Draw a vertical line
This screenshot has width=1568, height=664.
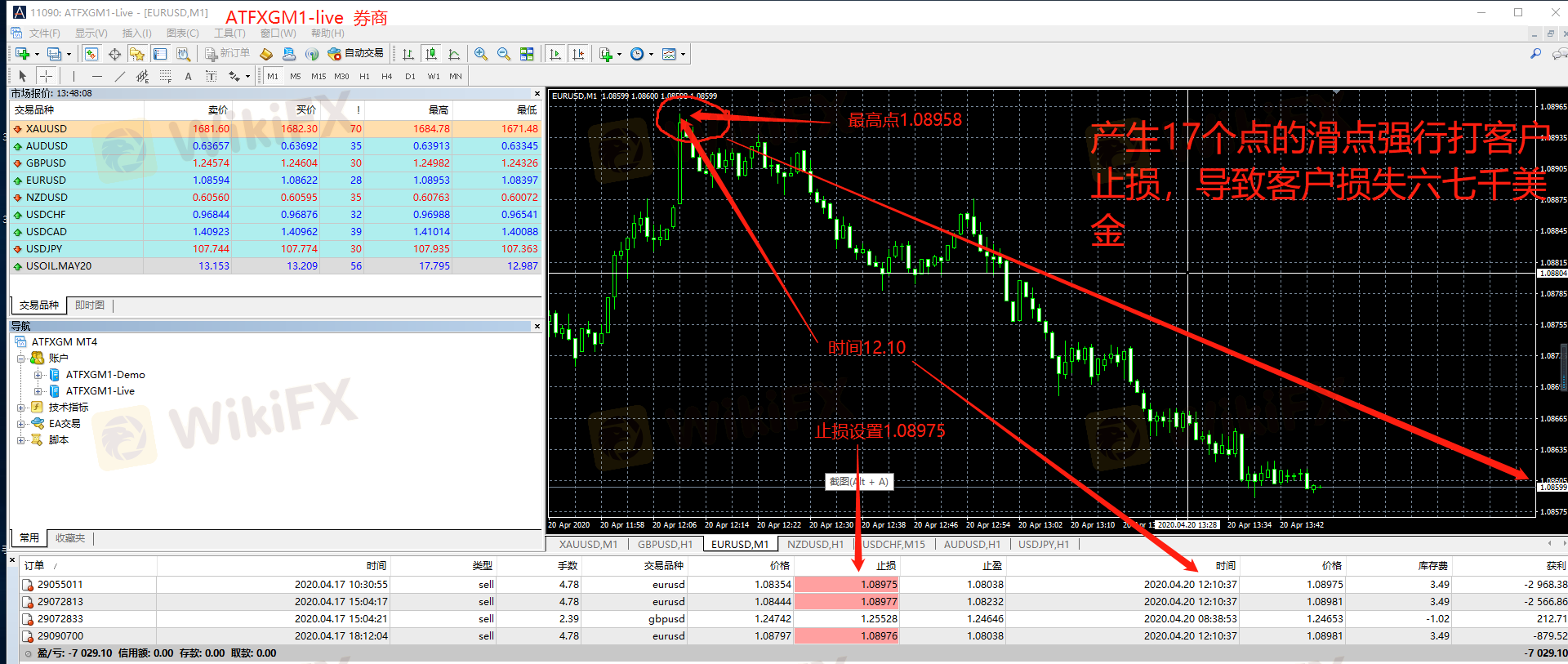click(74, 76)
